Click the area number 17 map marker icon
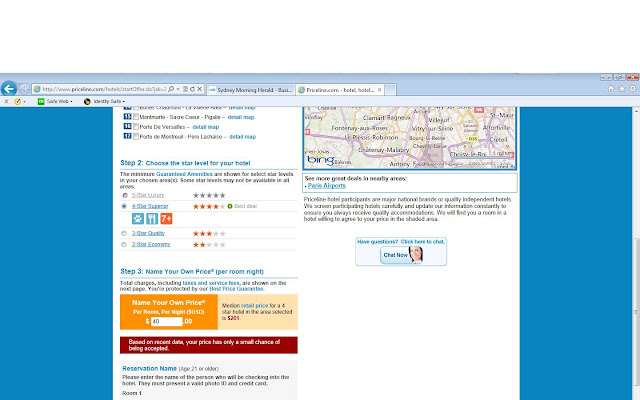This screenshot has height=400, width=640. 127,136
